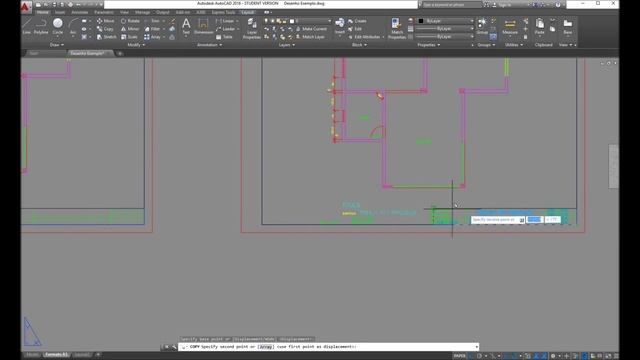Activate the Fillet command
This screenshot has height=360, width=640.
[x=153, y=29]
